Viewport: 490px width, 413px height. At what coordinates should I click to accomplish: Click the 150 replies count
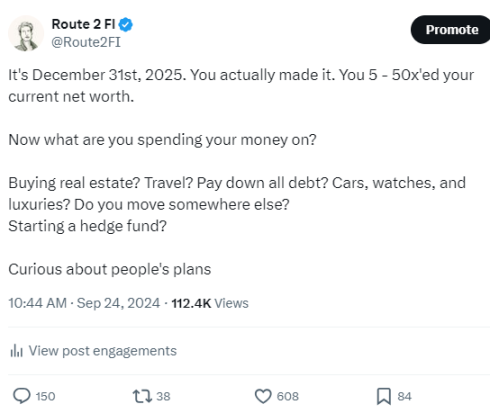(x=45, y=396)
